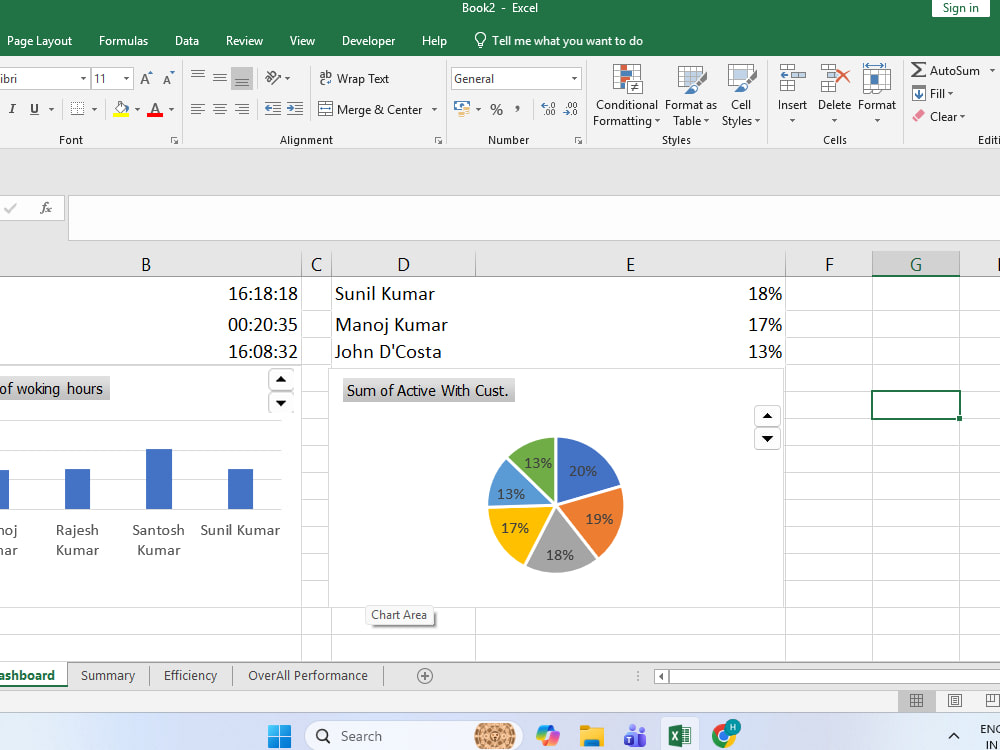Delete cells button
The width and height of the screenshot is (1000, 750).
tap(834, 96)
